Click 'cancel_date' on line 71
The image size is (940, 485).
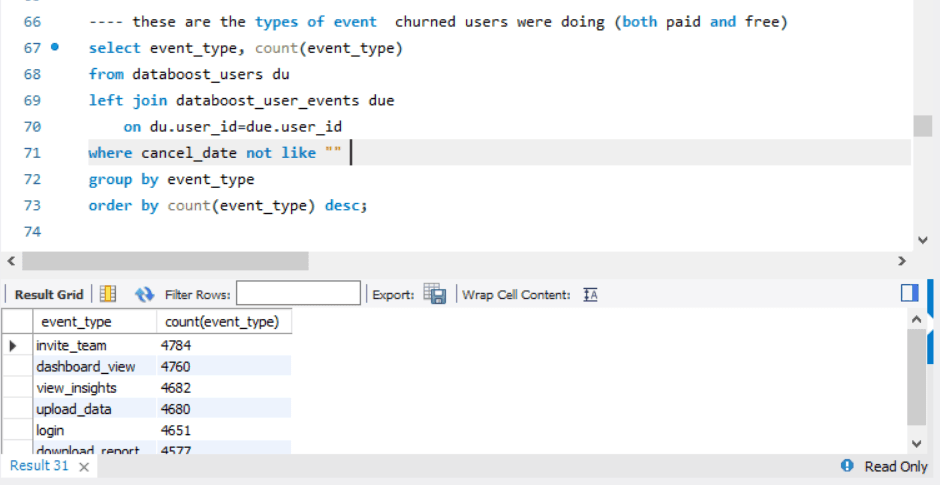pos(189,153)
